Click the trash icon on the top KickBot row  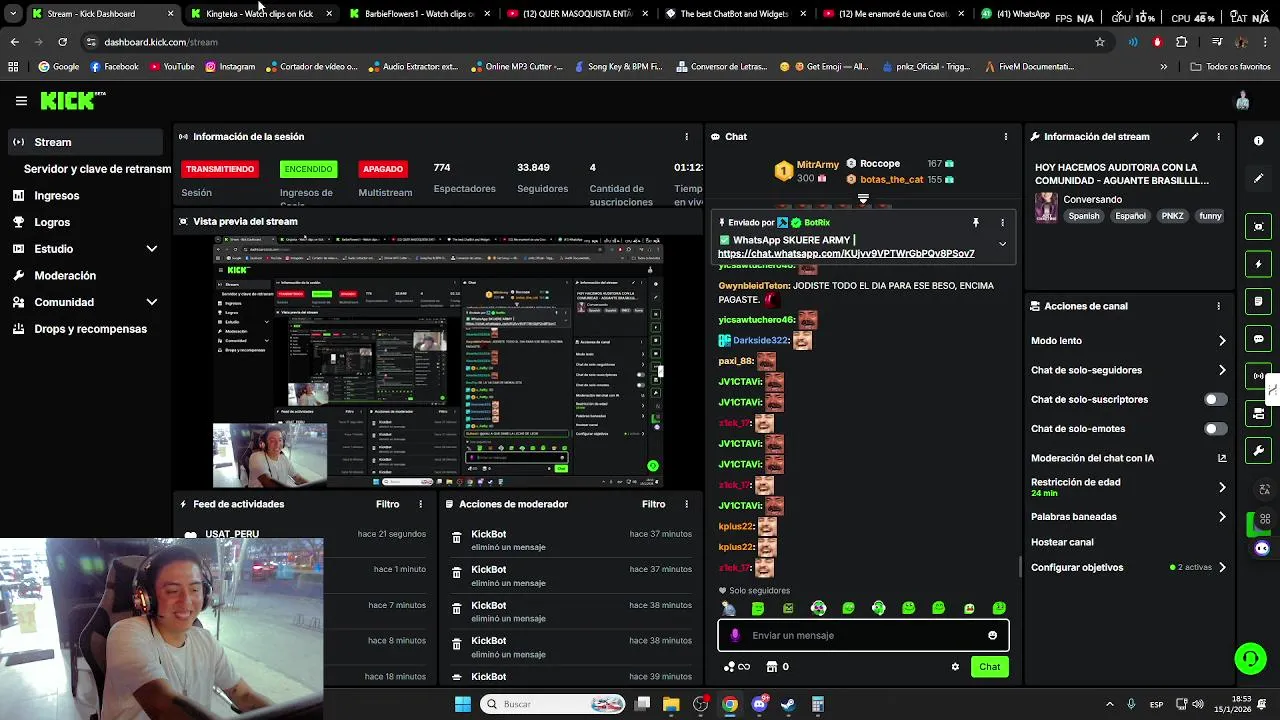point(457,538)
